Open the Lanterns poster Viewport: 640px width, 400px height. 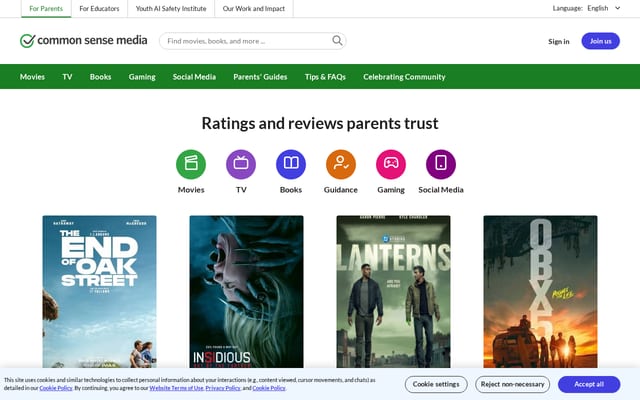coord(393,292)
